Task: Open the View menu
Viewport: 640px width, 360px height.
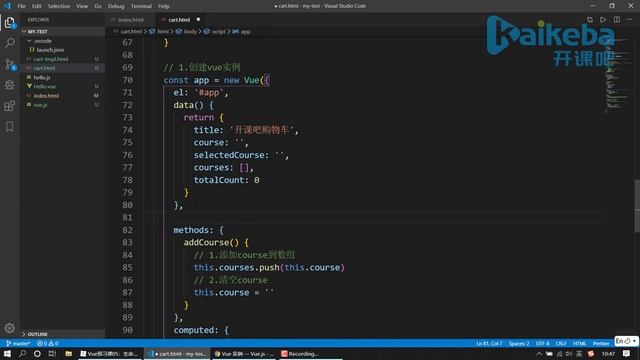Action: pyautogui.click(x=82, y=6)
